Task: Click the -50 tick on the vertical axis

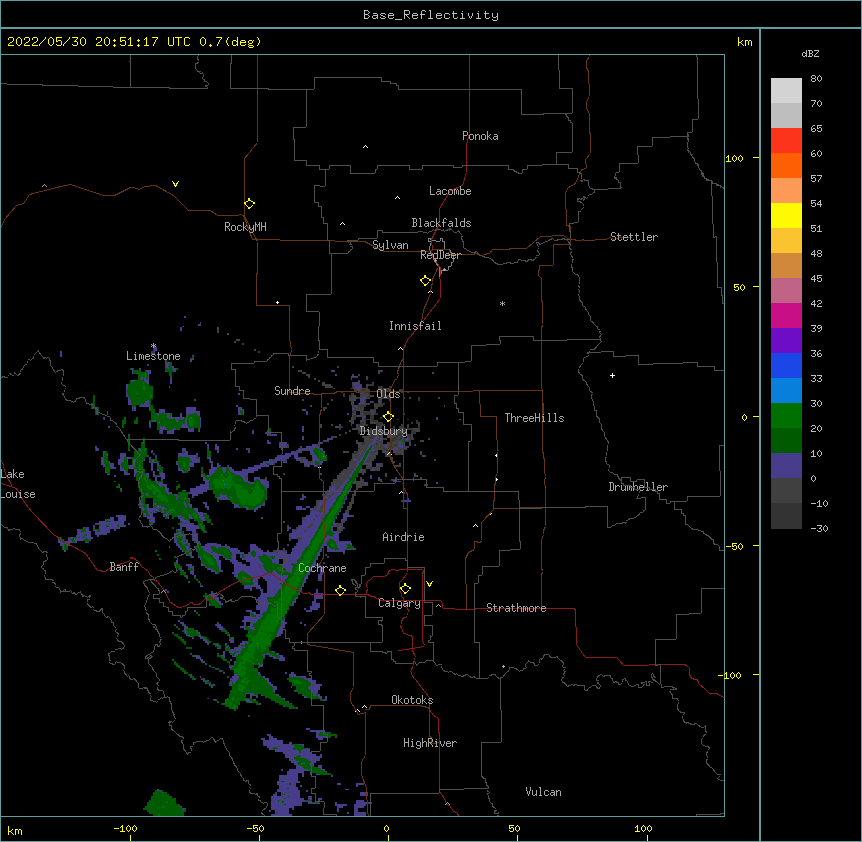Action: (734, 546)
